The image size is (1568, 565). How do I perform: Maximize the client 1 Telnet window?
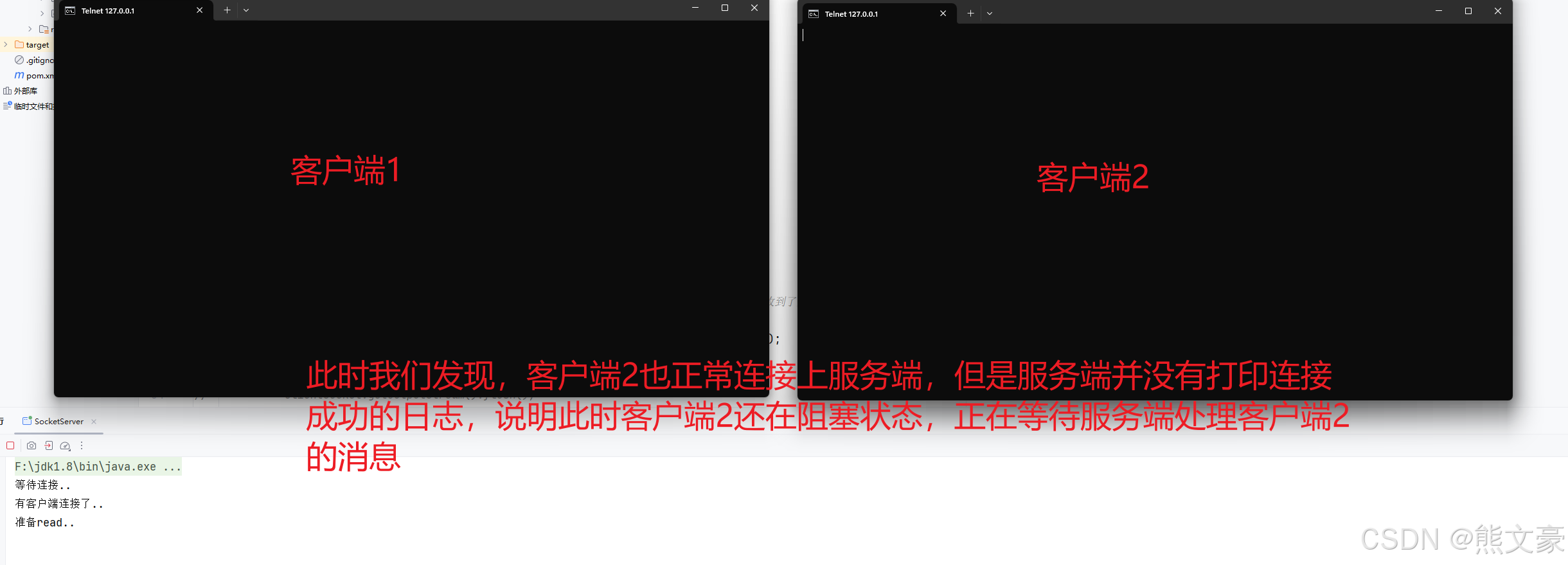pos(724,8)
